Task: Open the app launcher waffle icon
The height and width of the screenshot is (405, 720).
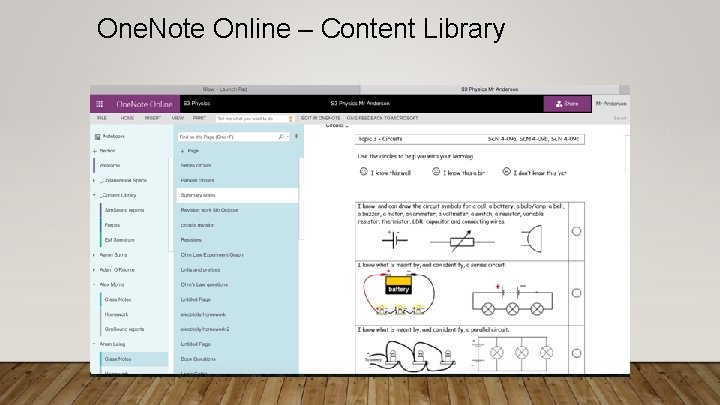Action: pos(100,104)
